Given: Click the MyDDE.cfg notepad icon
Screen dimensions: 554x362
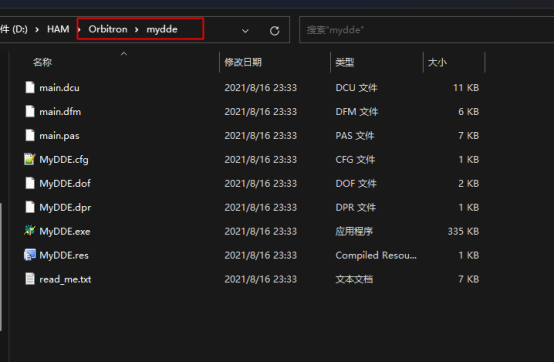Looking at the screenshot, I should point(30,159).
